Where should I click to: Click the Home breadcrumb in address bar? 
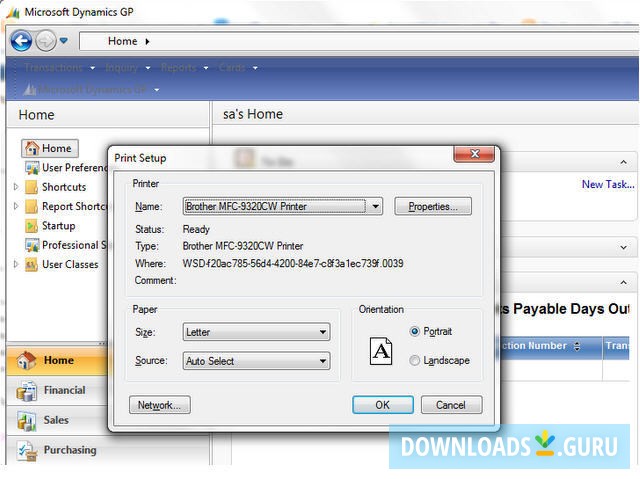[x=122, y=41]
